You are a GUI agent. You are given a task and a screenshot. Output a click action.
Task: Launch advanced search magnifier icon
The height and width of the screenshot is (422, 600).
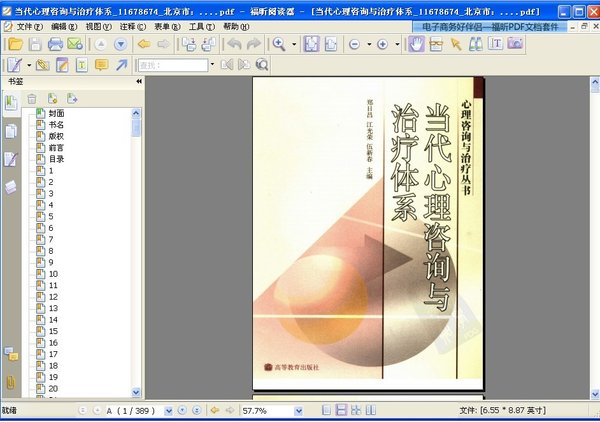click(x=262, y=65)
